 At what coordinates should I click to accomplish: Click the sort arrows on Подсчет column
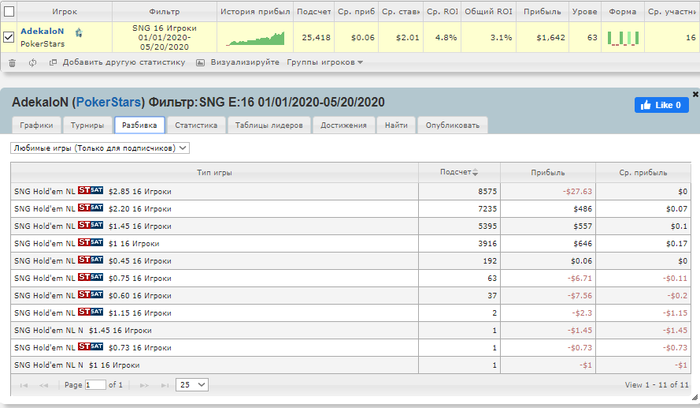(475, 172)
